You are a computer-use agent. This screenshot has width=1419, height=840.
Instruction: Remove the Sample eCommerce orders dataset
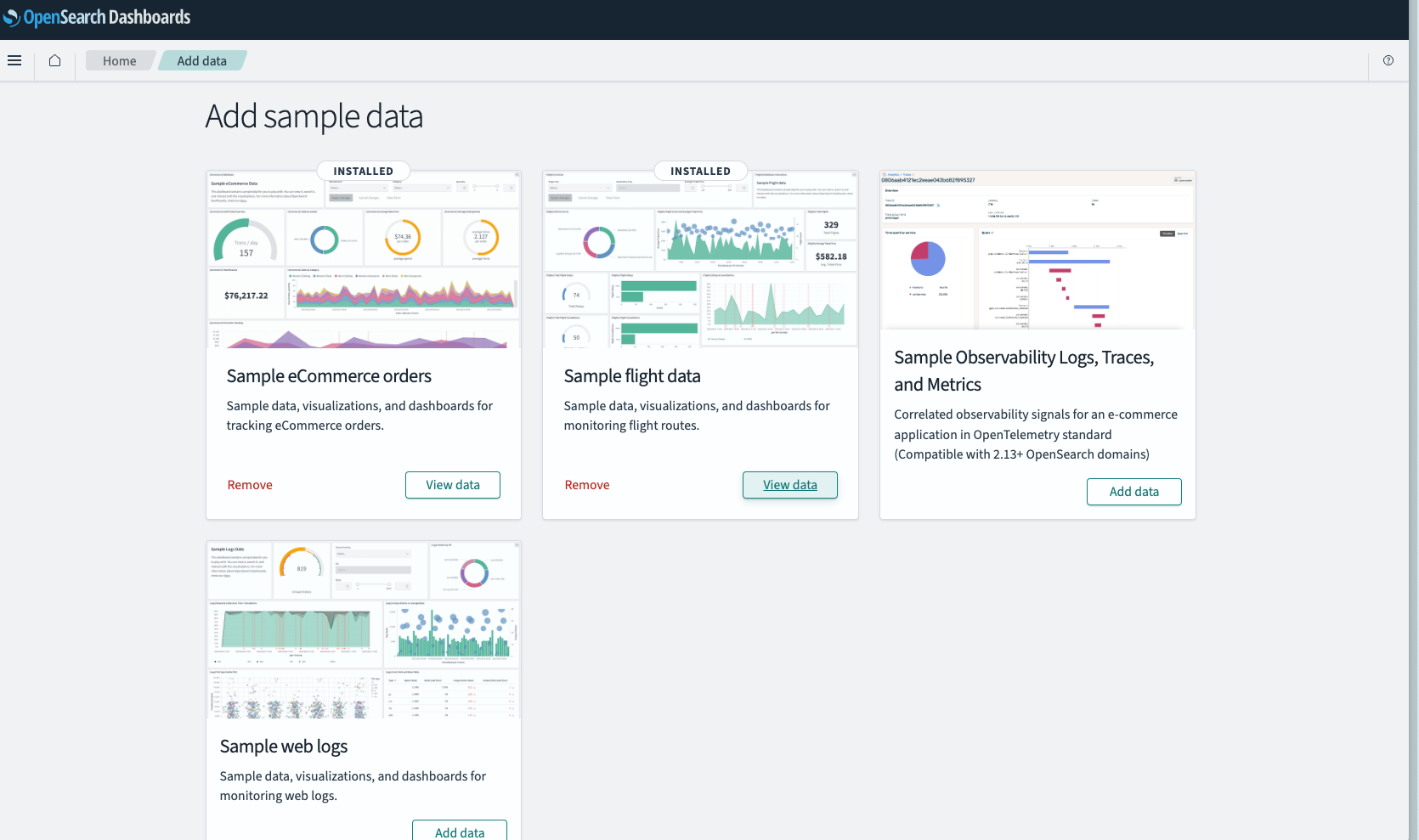tap(250, 485)
